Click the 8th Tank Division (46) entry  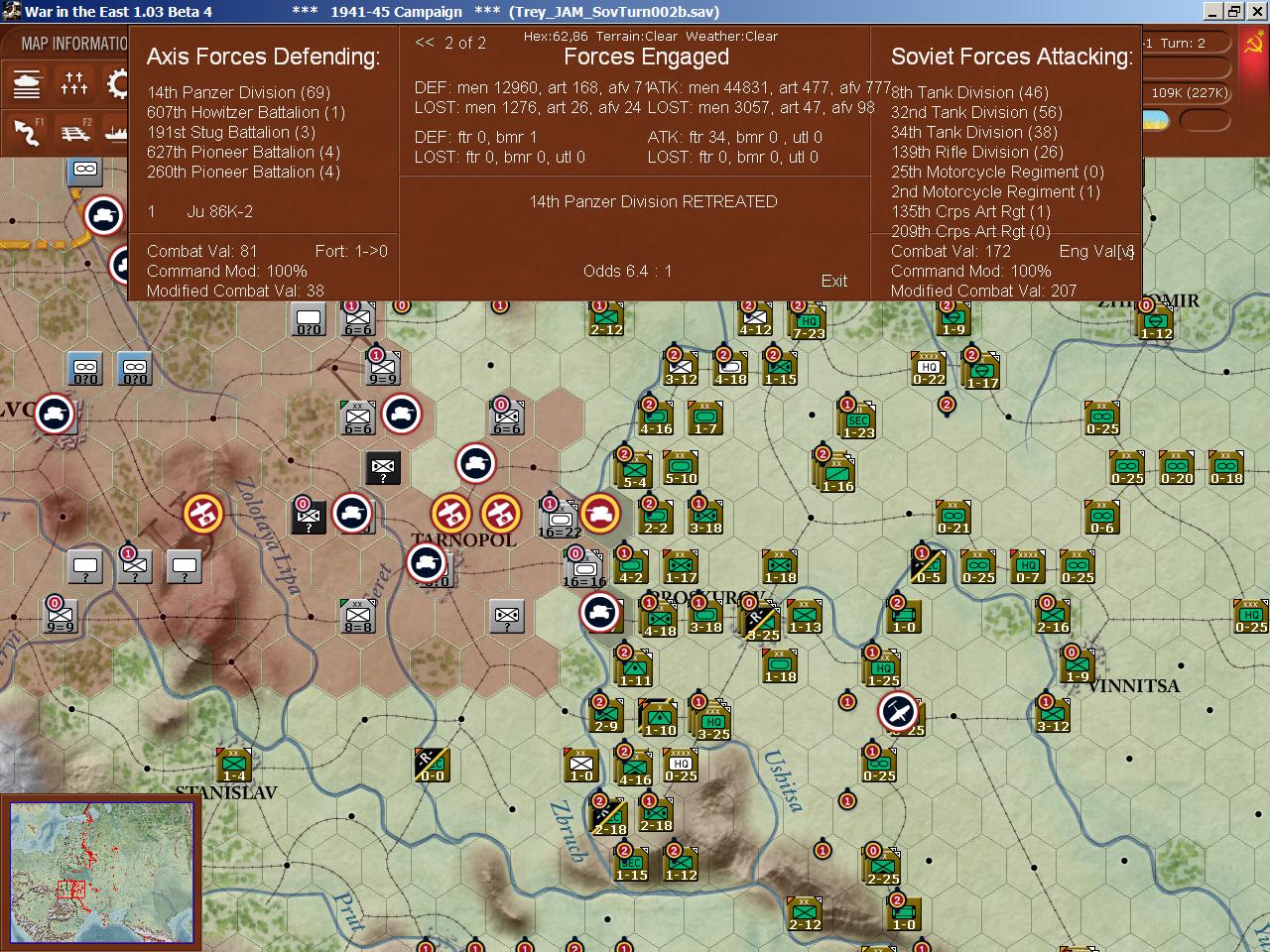969,92
